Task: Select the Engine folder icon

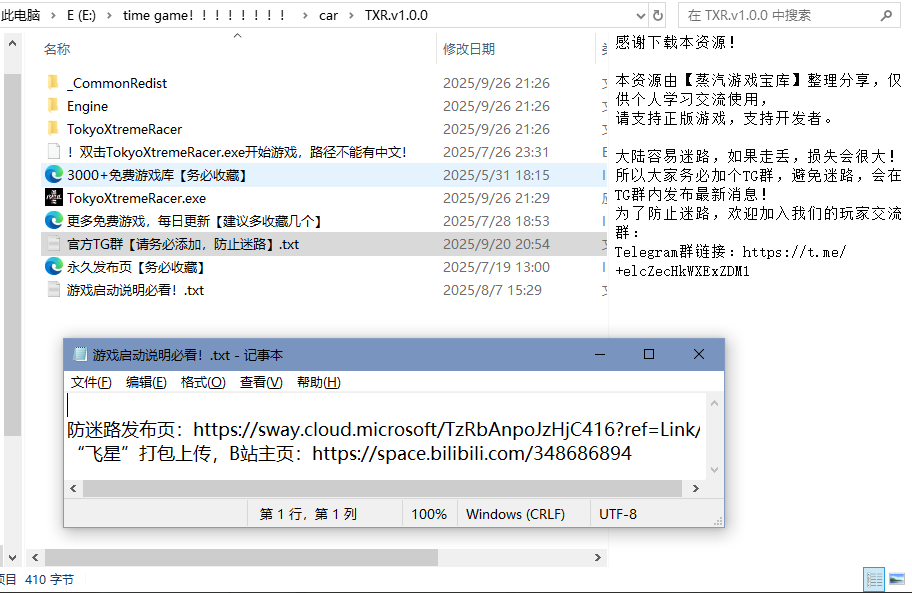Action: (53, 106)
